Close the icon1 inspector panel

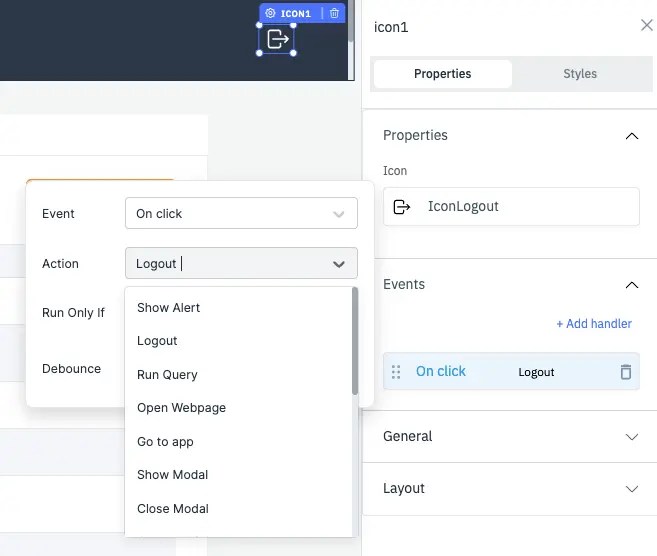click(x=646, y=25)
